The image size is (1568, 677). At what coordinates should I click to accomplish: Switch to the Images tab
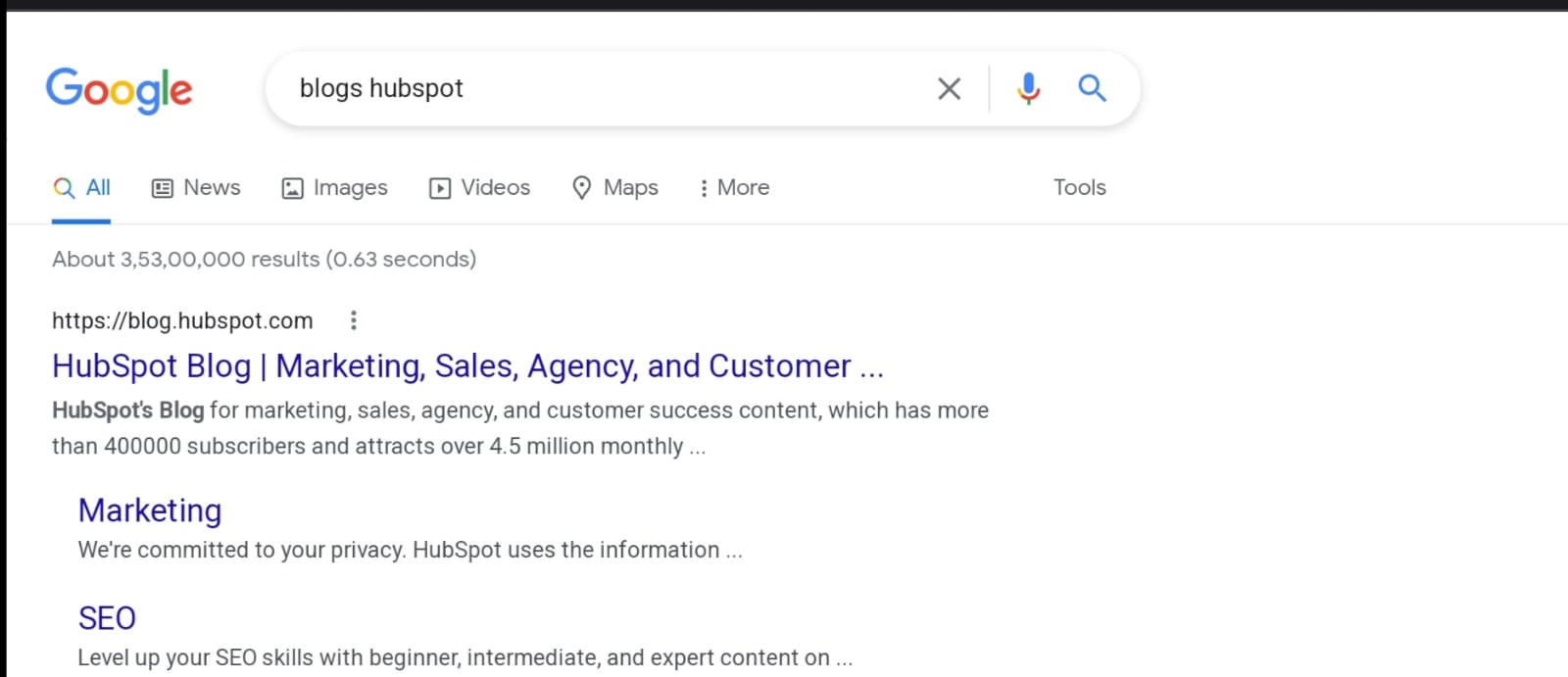pos(334,187)
